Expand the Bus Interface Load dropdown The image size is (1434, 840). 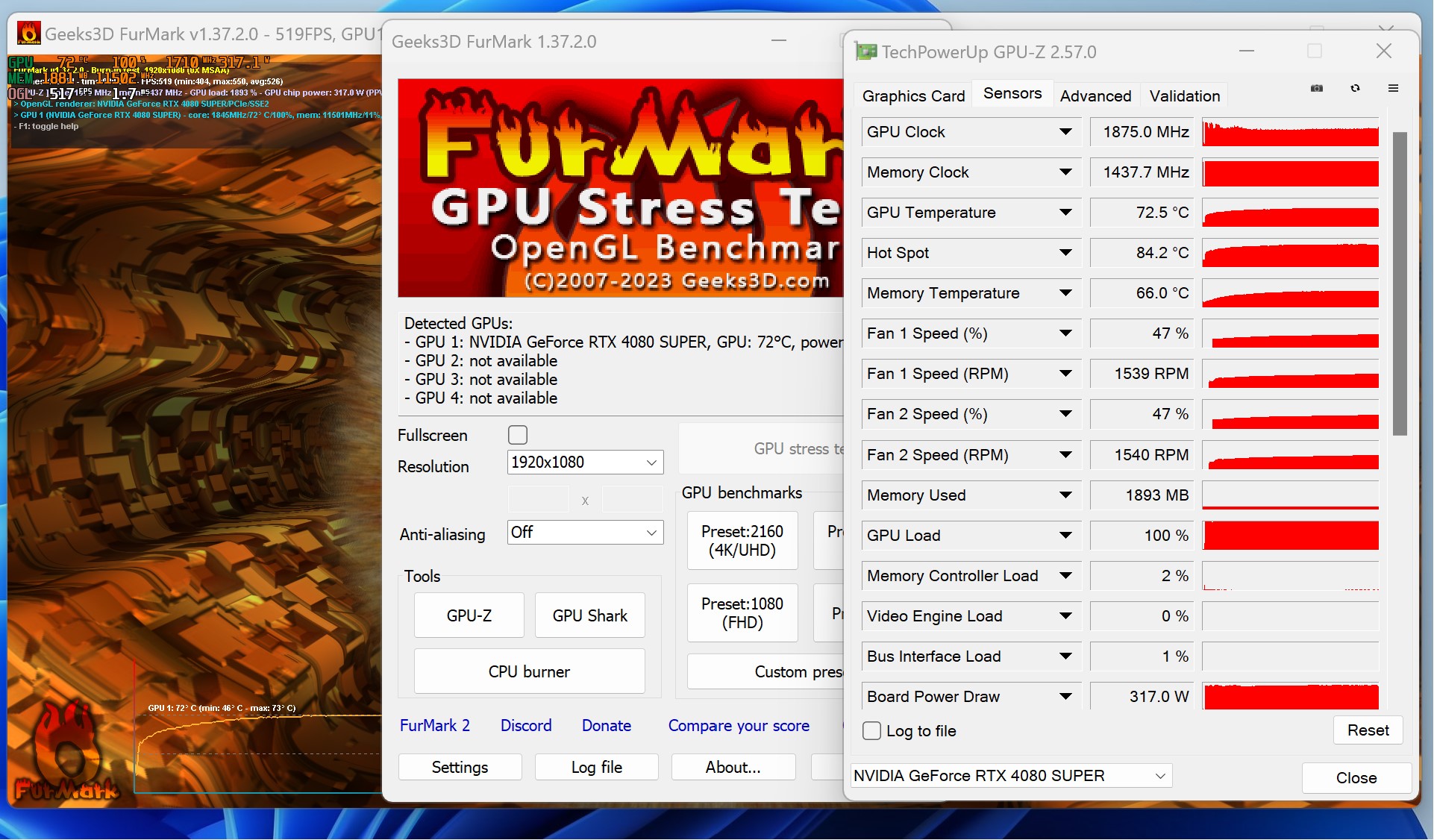(x=1065, y=656)
